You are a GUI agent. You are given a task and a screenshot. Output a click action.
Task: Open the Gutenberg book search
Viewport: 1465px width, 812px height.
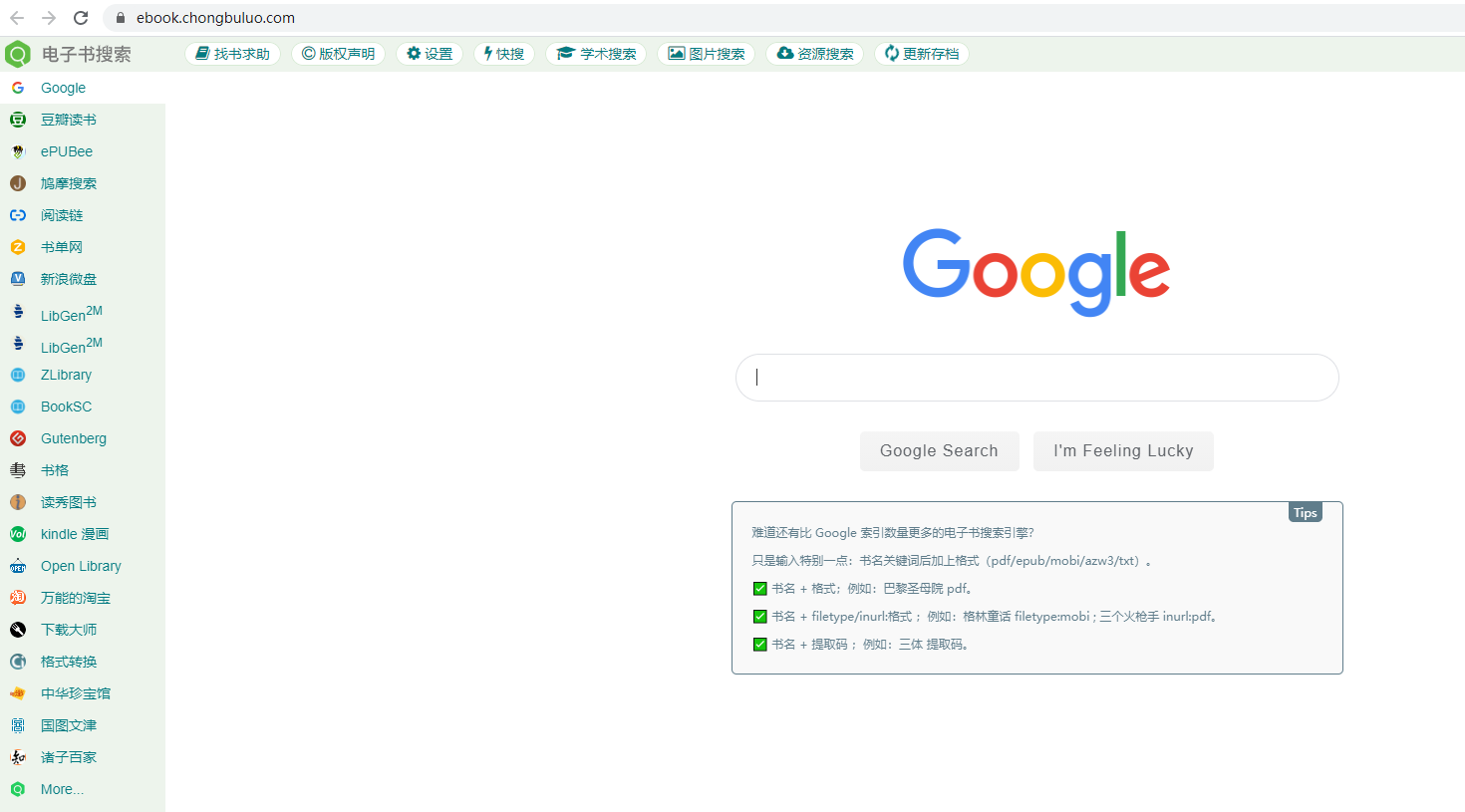point(73,437)
